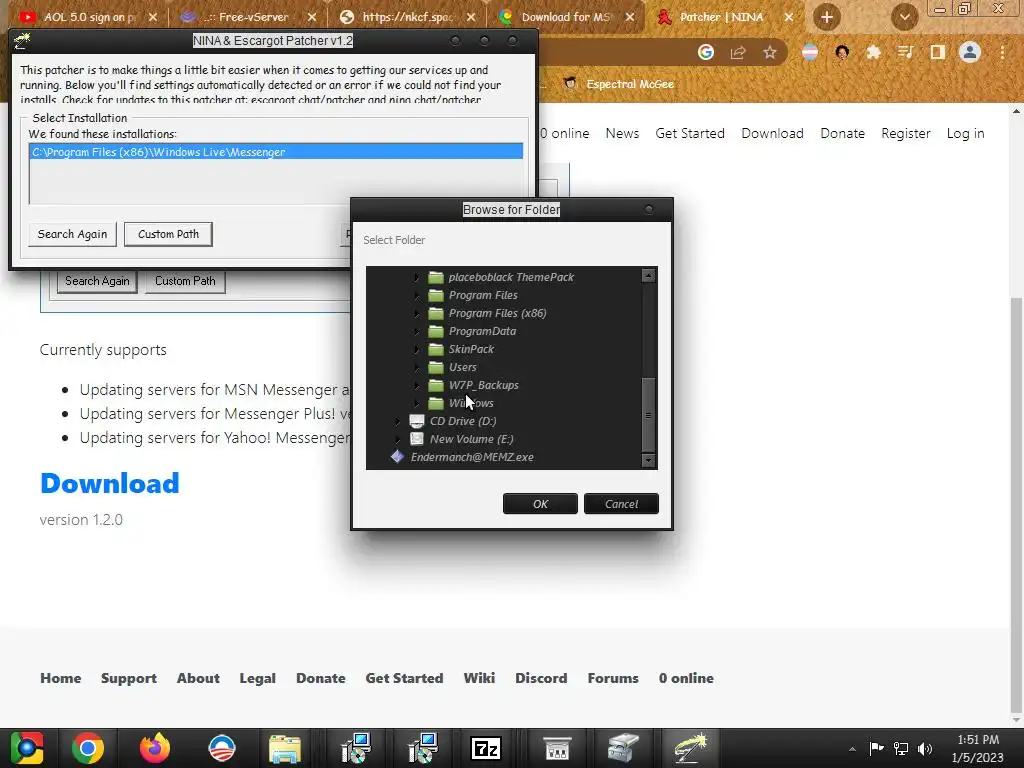Open 7-Zip from the taskbar
1024x768 pixels.
click(x=486, y=748)
